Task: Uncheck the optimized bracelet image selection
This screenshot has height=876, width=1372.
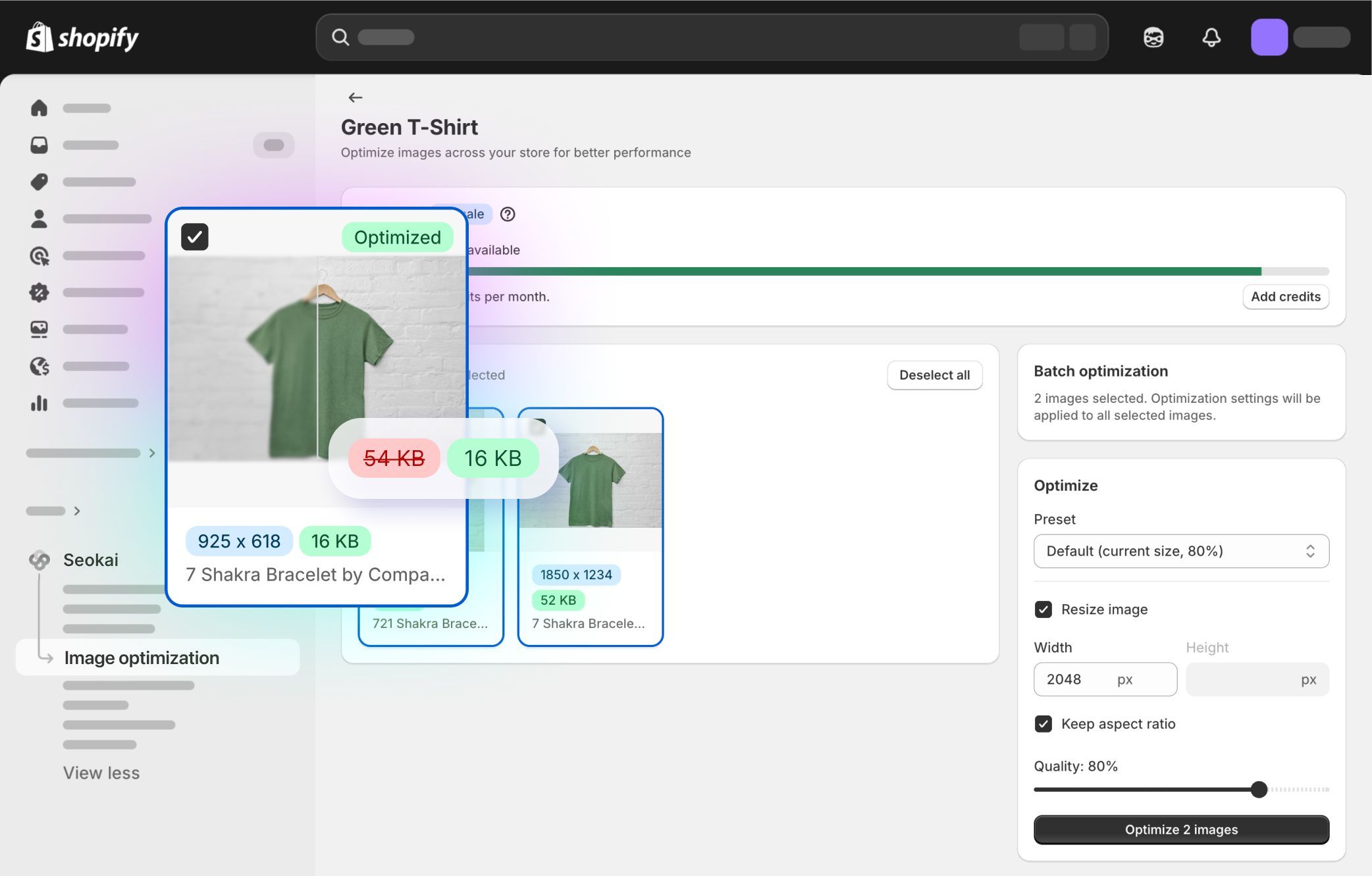Action: (x=195, y=236)
